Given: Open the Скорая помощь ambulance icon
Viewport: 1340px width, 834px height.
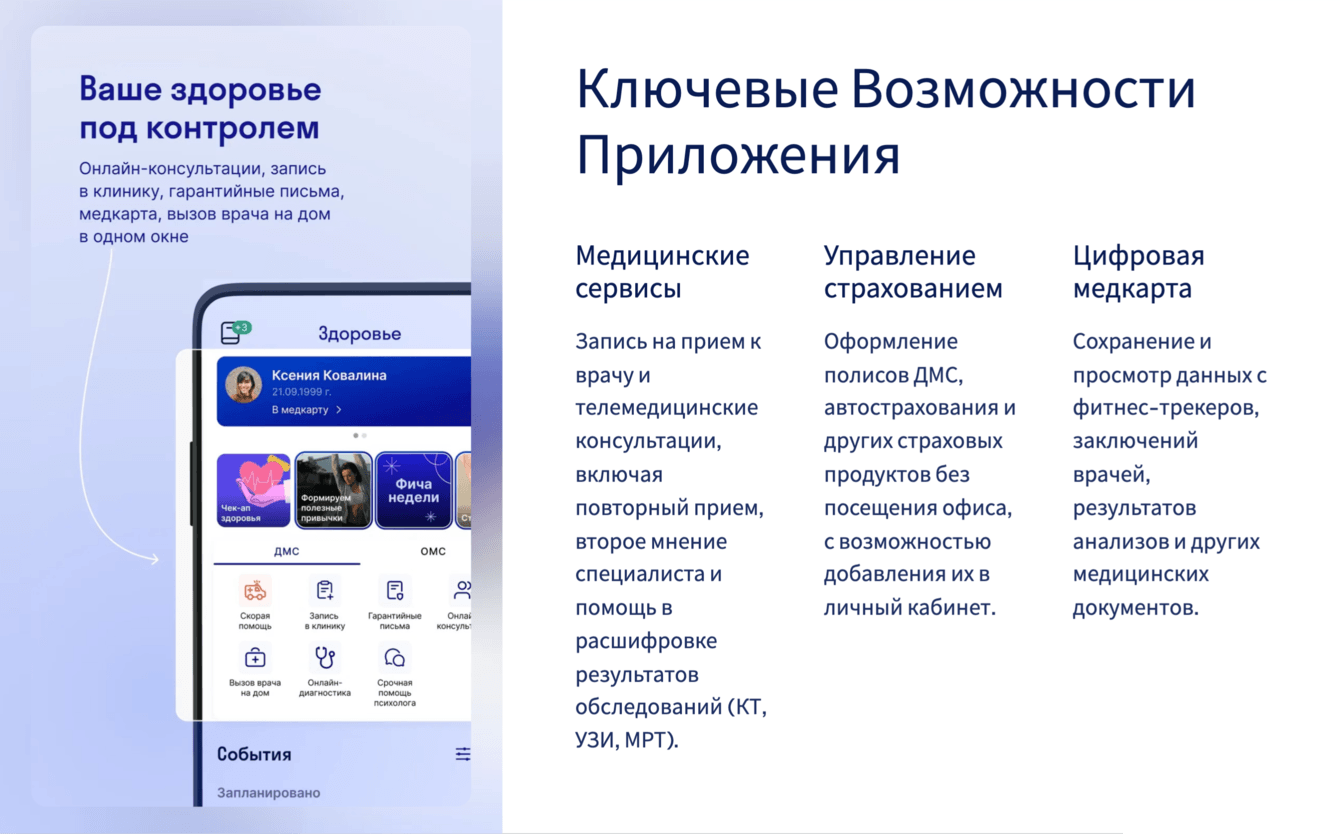Looking at the screenshot, I should 255,590.
